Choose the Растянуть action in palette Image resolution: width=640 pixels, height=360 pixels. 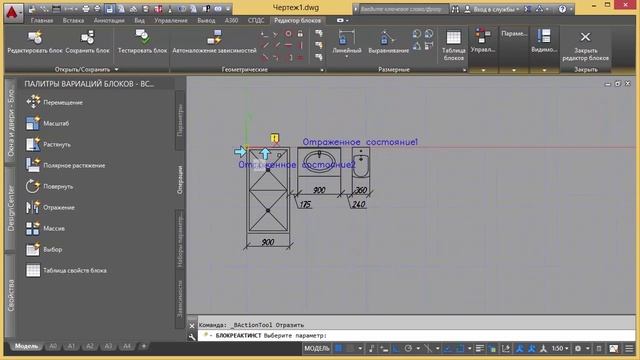pyautogui.click(x=48, y=144)
